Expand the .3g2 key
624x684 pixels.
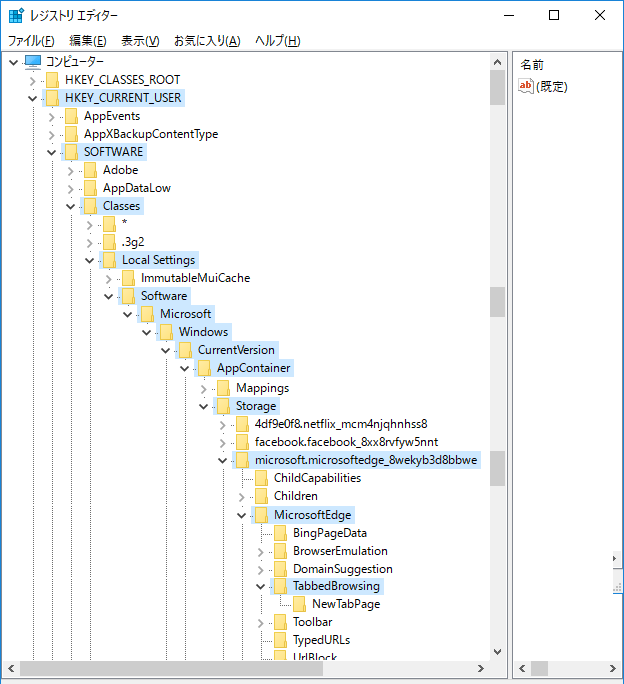tap(89, 243)
